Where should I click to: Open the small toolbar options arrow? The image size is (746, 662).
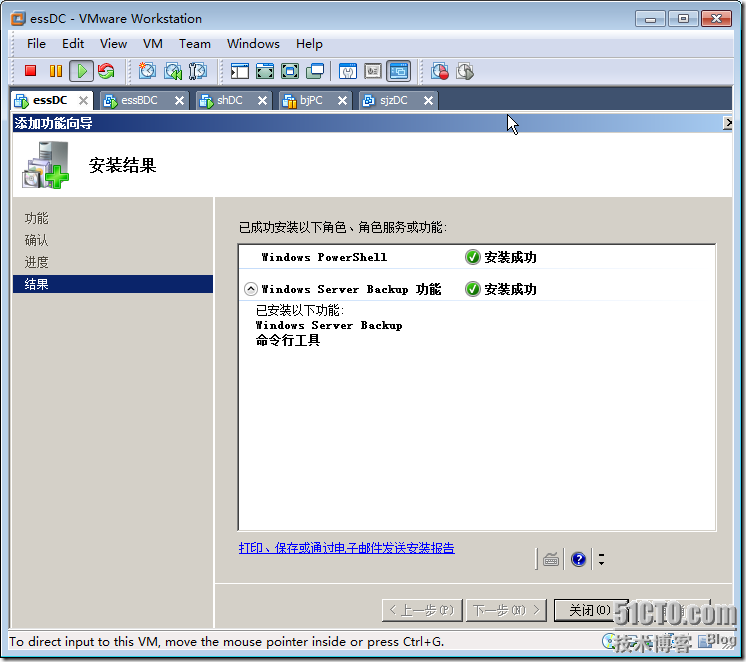click(x=601, y=559)
